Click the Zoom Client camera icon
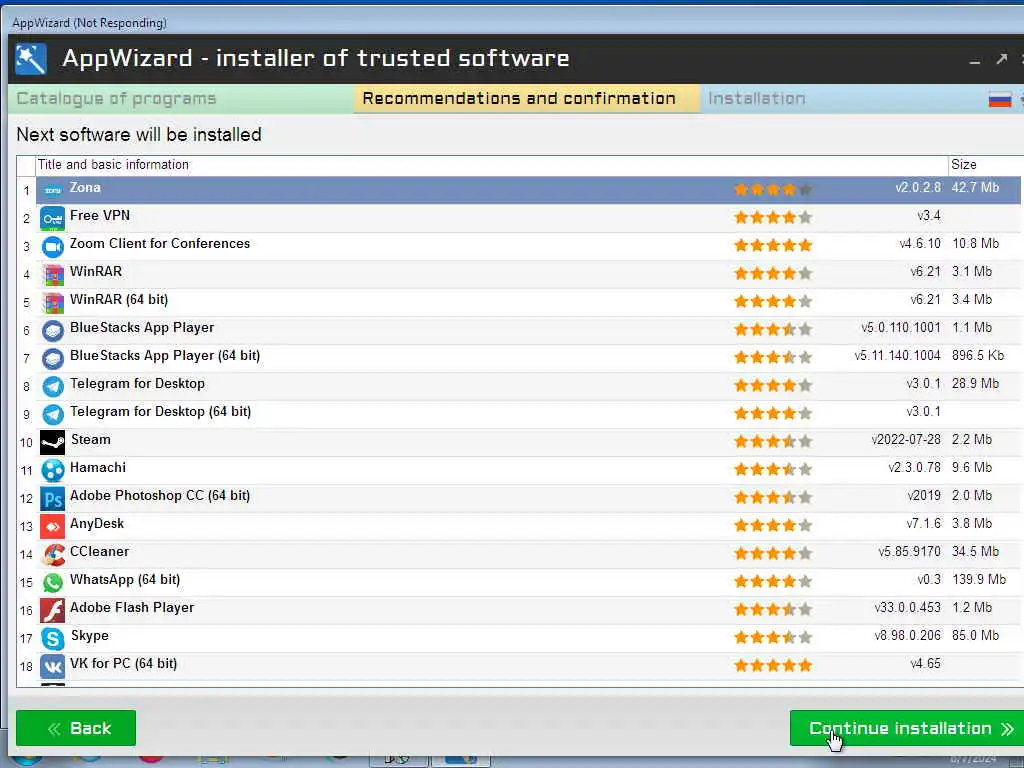Screen dimensions: 1024x768 click(x=52, y=246)
